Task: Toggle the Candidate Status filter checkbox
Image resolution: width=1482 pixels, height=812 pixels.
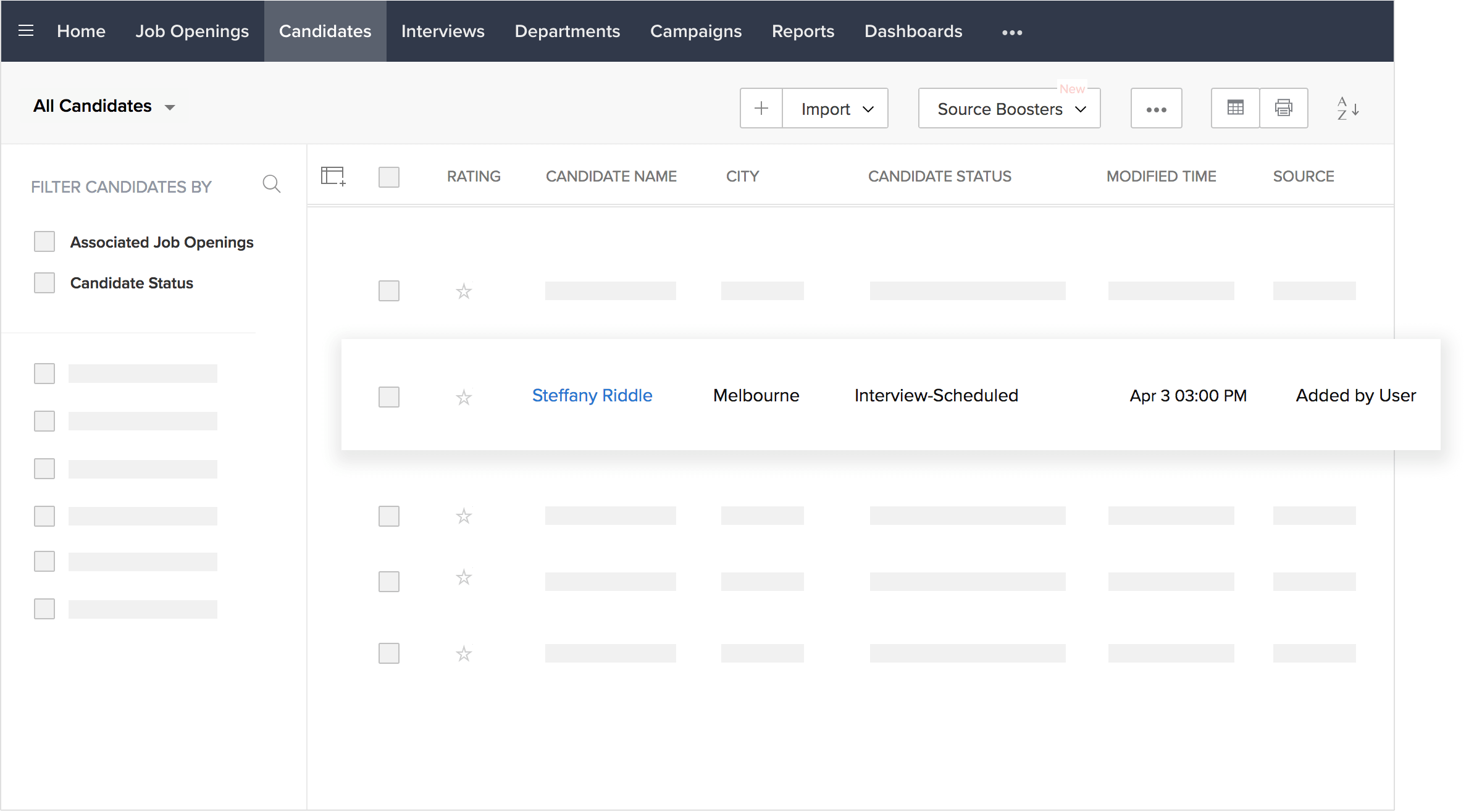Action: coord(44,283)
